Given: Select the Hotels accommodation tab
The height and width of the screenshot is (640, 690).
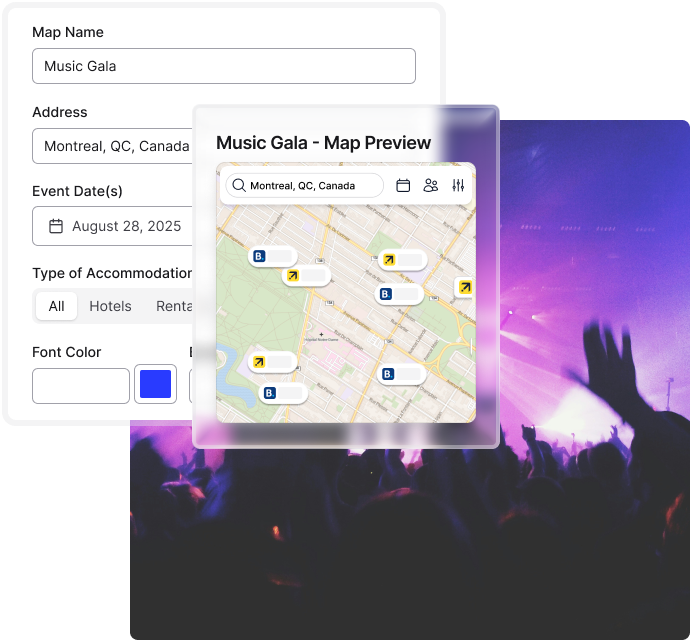Looking at the screenshot, I should pyautogui.click(x=110, y=306).
